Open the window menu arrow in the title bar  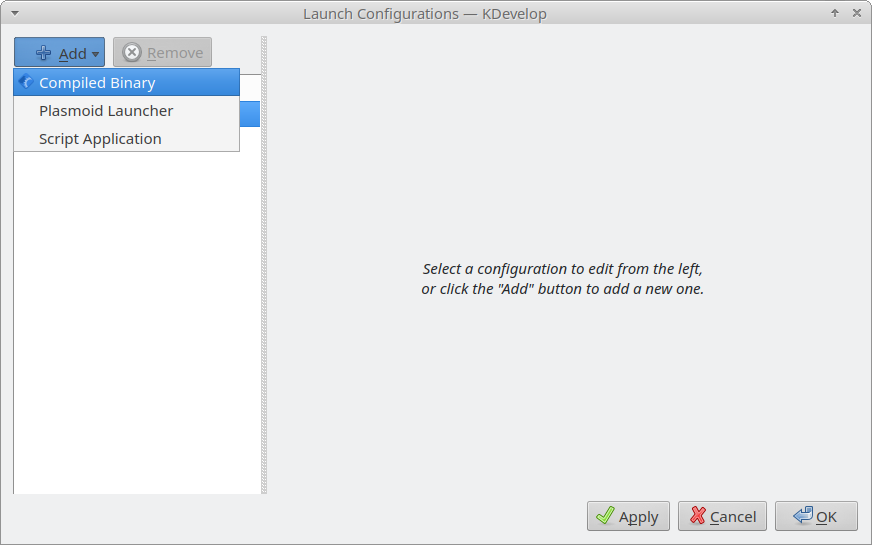pyautogui.click(x=14, y=13)
